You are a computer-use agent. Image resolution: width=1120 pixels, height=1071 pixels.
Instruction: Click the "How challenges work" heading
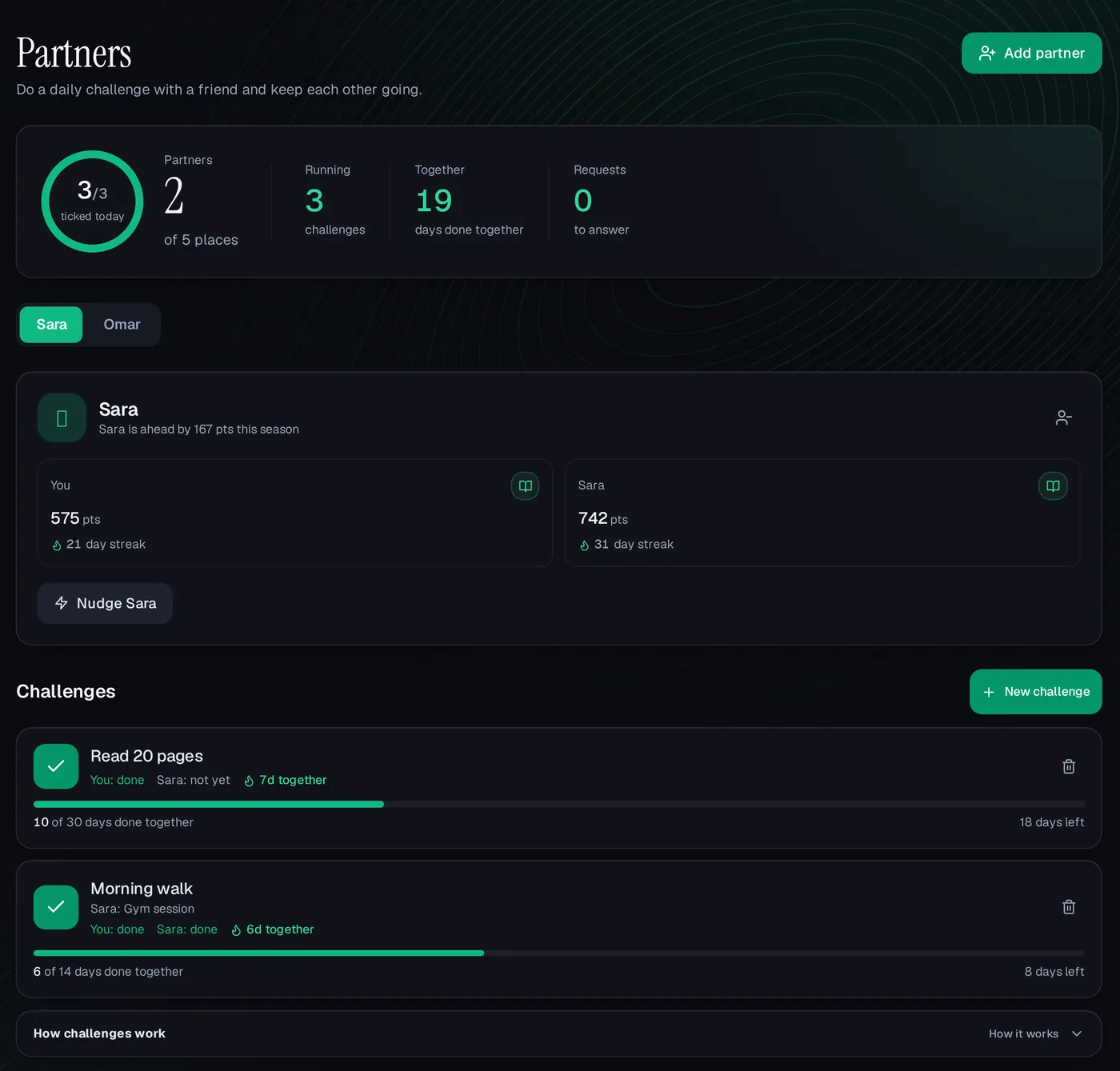tap(99, 1033)
